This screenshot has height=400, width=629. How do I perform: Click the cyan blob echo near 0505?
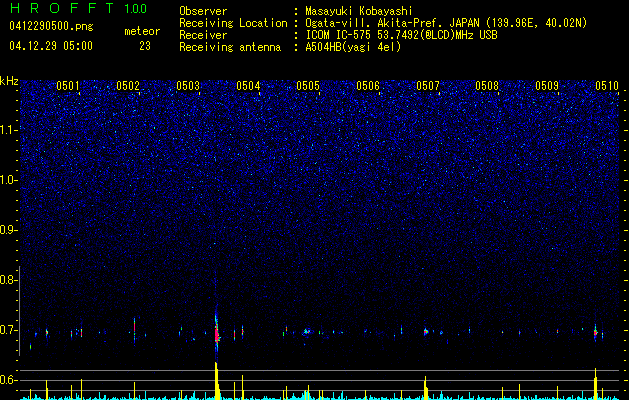(307, 331)
